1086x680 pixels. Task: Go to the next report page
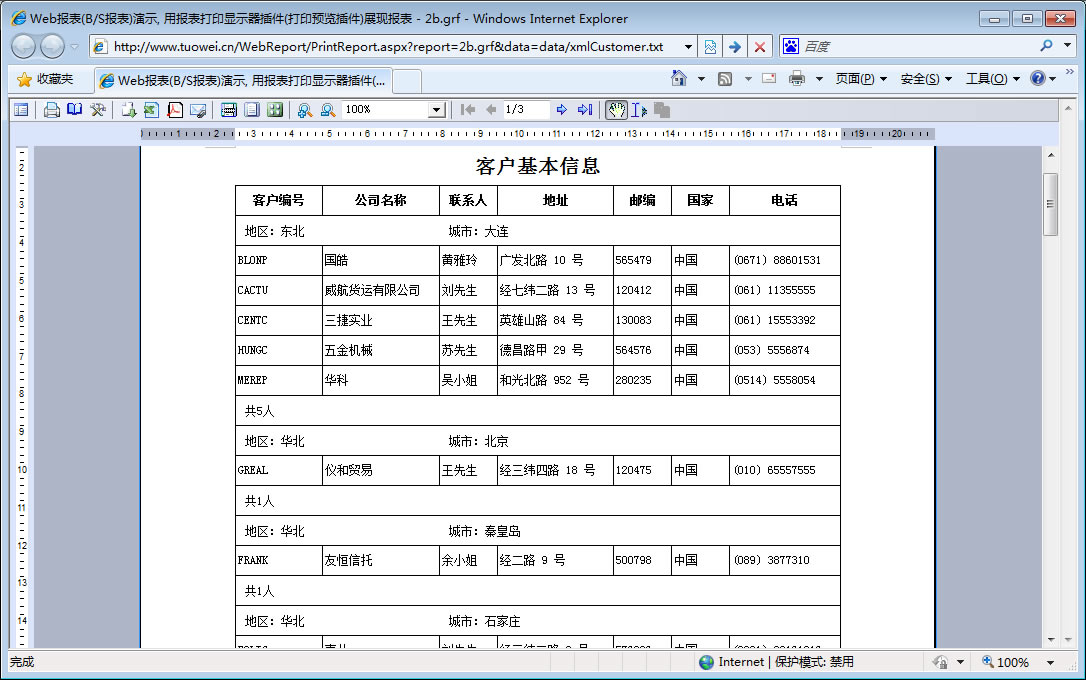pyautogui.click(x=562, y=110)
